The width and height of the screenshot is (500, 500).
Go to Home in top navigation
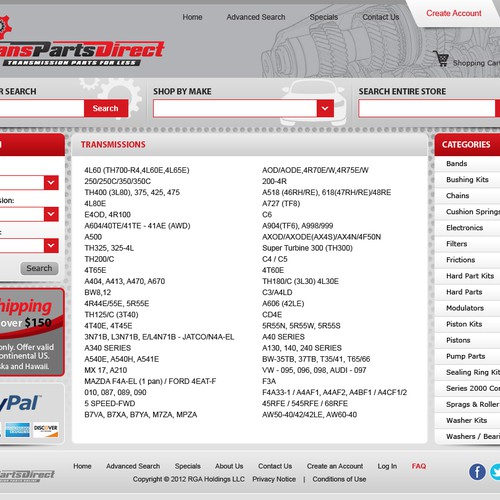coord(192,17)
